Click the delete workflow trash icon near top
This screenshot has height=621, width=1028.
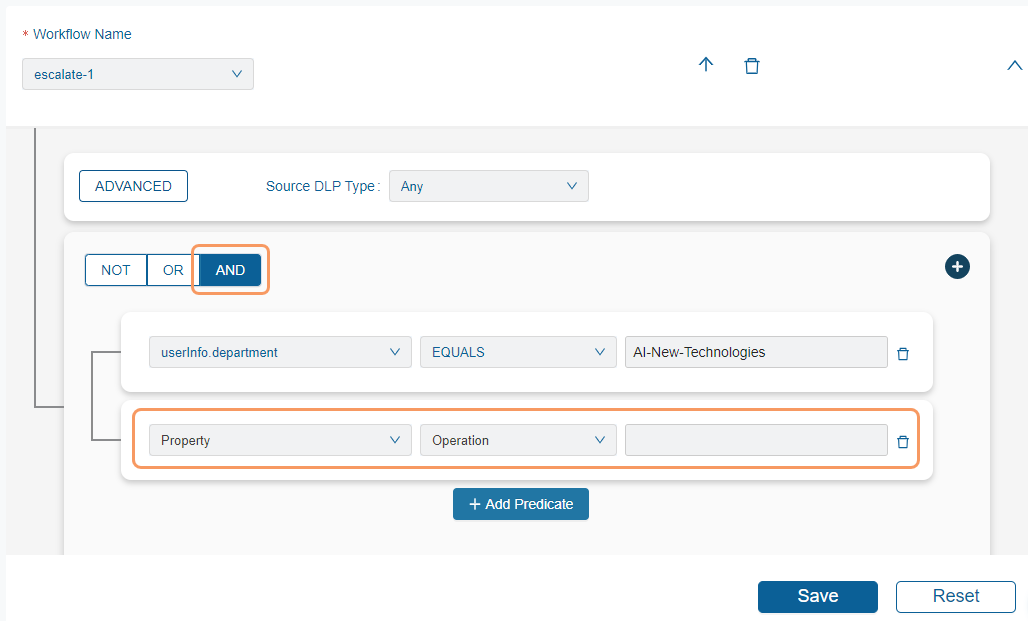[x=752, y=65]
